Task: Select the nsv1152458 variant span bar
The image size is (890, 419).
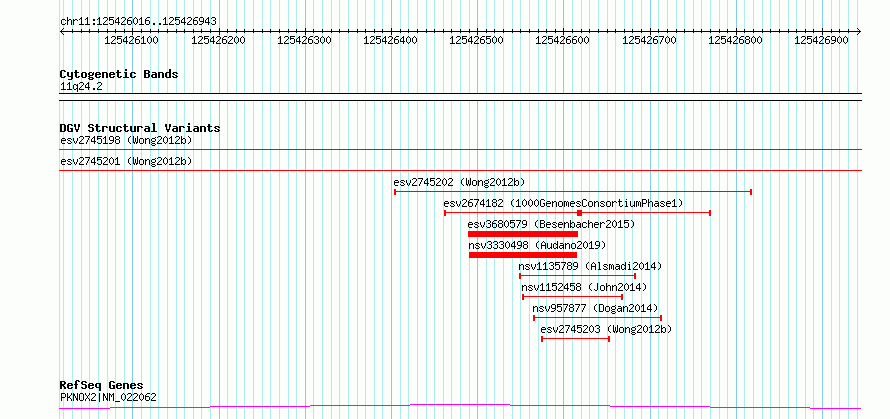Action: coord(573,297)
